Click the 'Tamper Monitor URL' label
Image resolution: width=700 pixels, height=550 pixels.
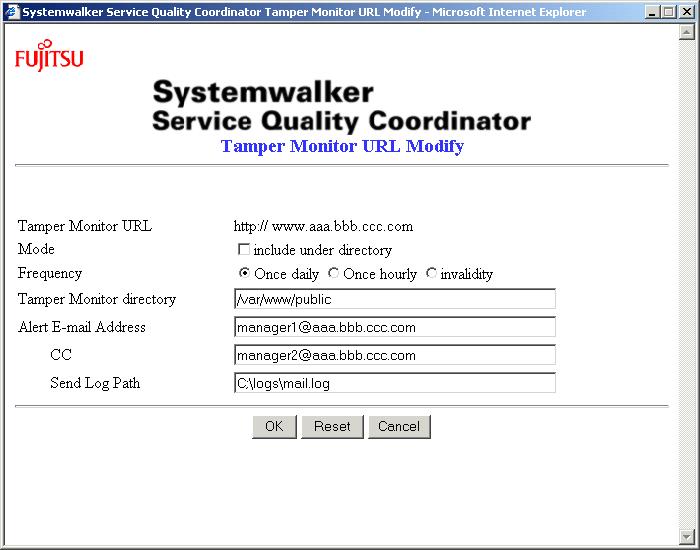(x=85, y=226)
